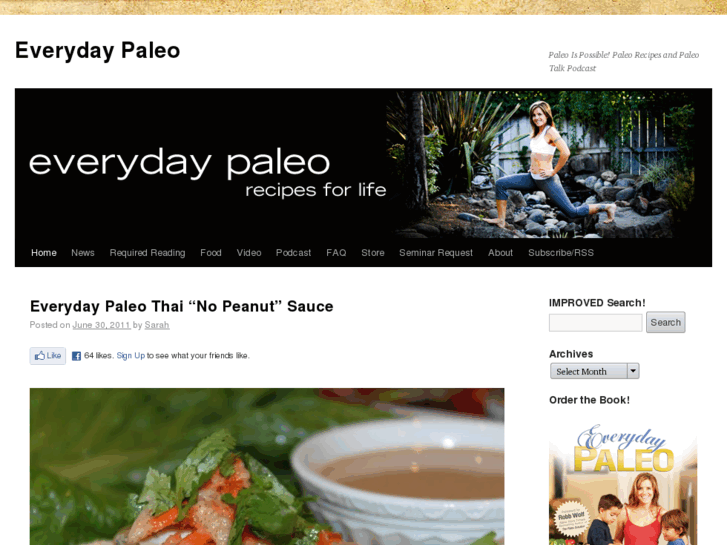The height and width of the screenshot is (545, 727).
Task: Open author Sarah's link
Action: (157, 325)
